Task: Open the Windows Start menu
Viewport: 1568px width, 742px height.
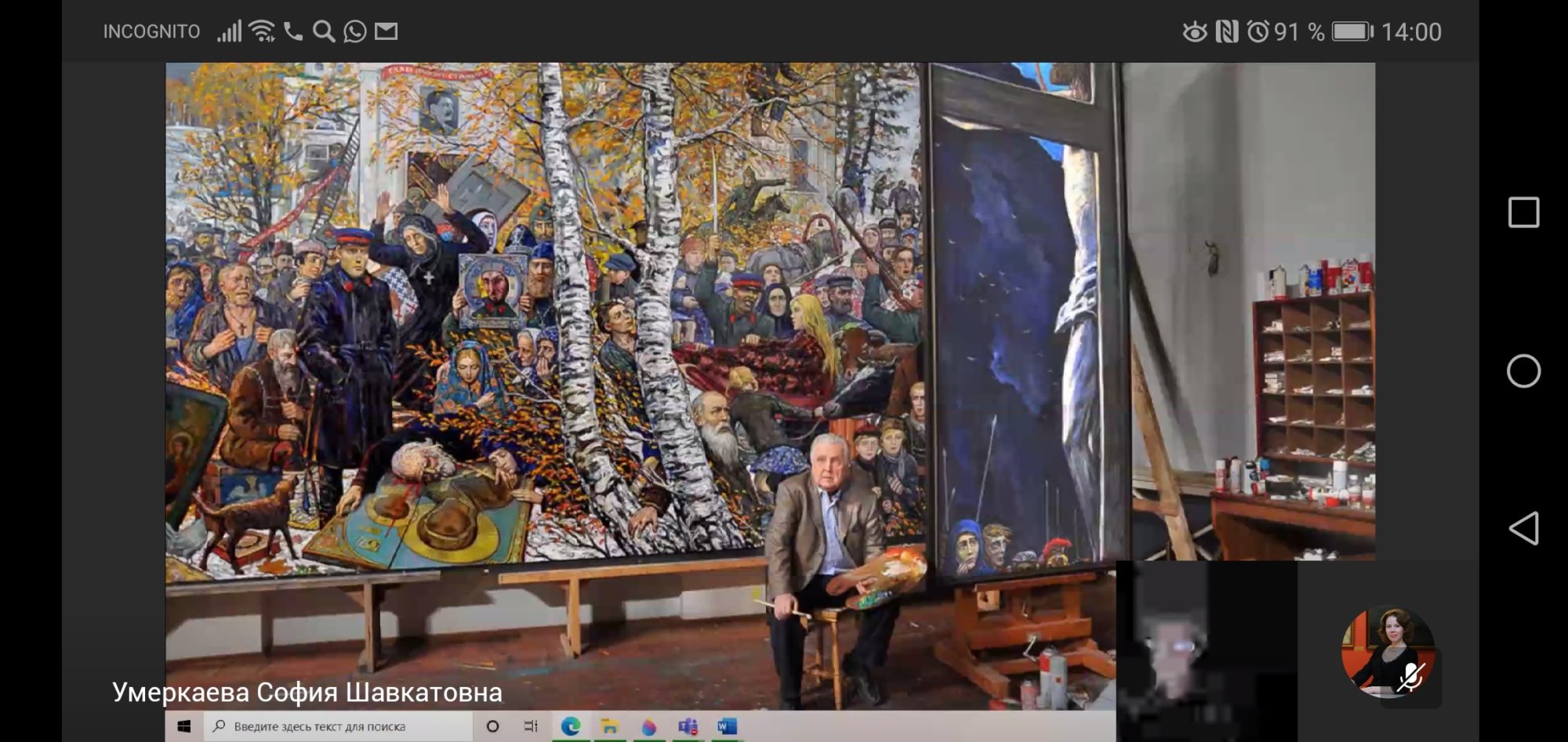Action: (x=184, y=726)
